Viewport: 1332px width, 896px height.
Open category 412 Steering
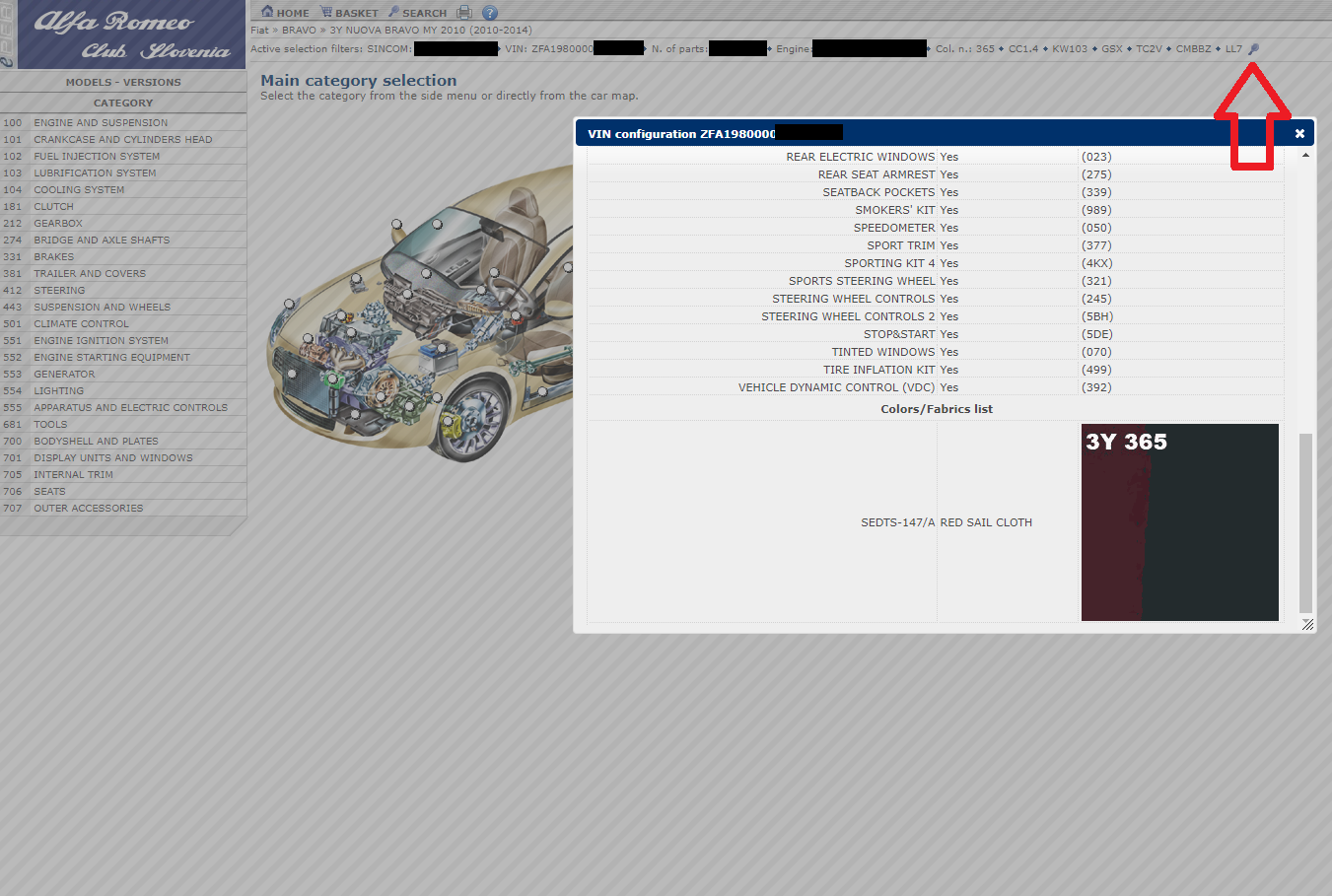[123, 290]
